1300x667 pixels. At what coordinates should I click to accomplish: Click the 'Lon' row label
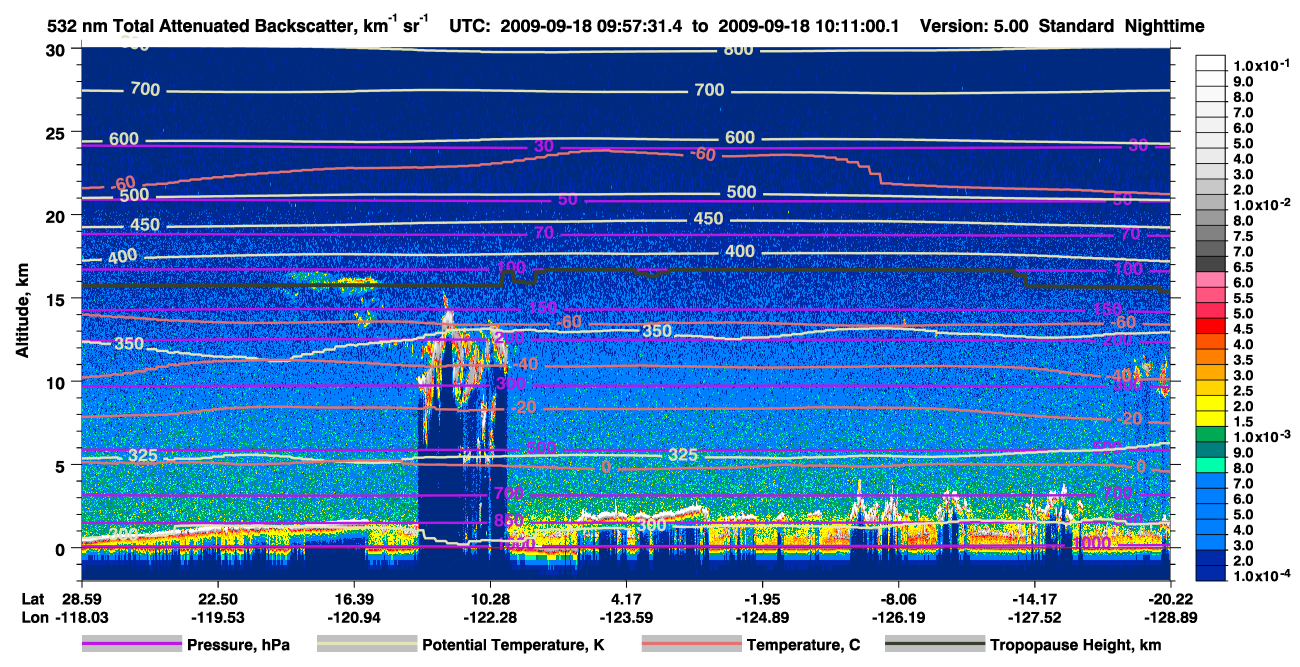click(34, 616)
